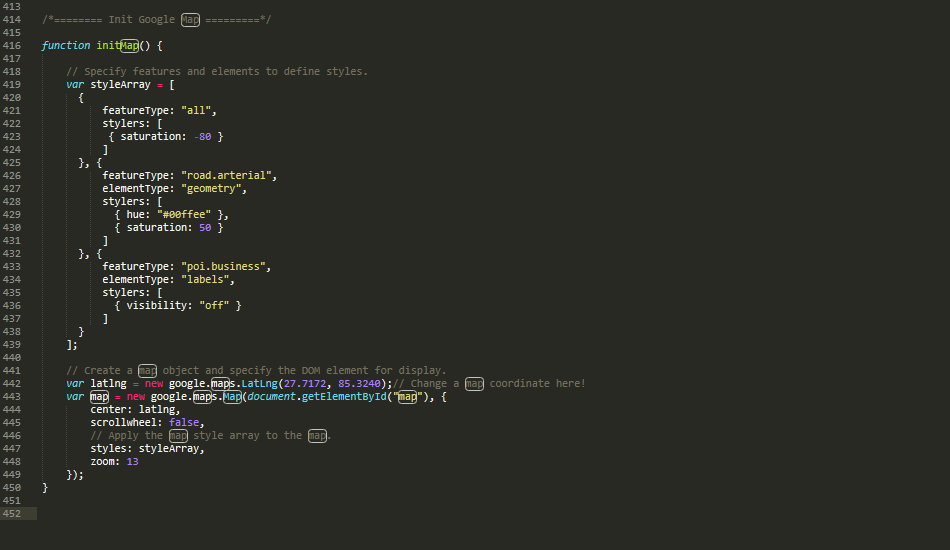Click the "all" featureType string value
The image size is (950, 550).
pos(198,111)
